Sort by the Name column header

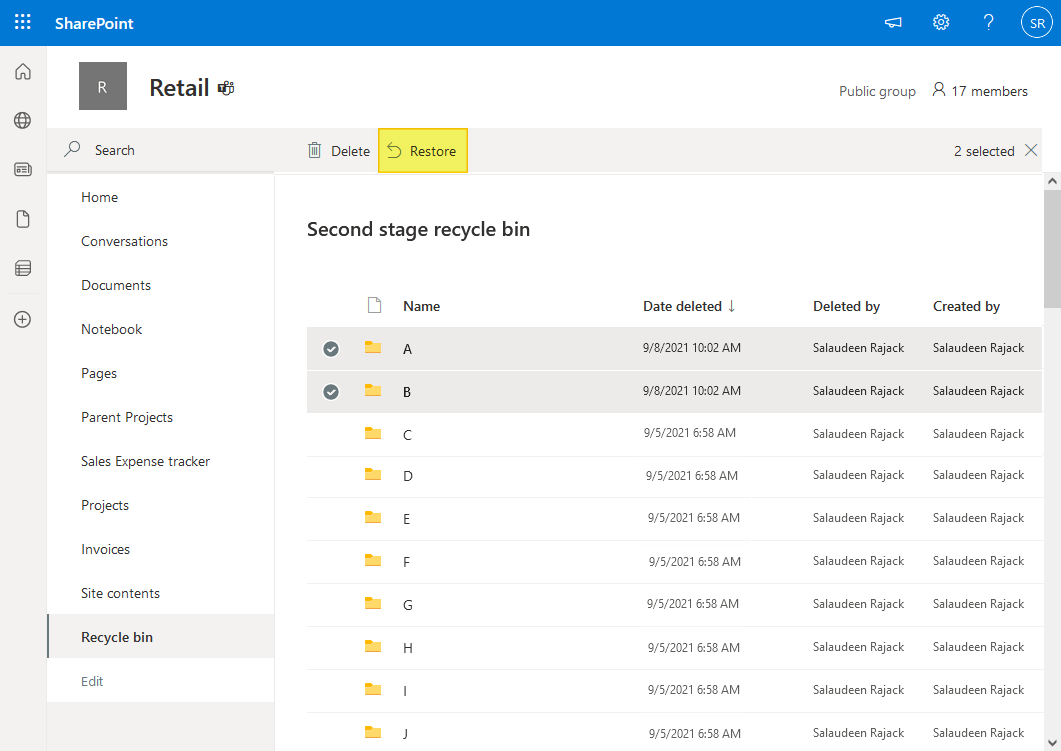[421, 306]
